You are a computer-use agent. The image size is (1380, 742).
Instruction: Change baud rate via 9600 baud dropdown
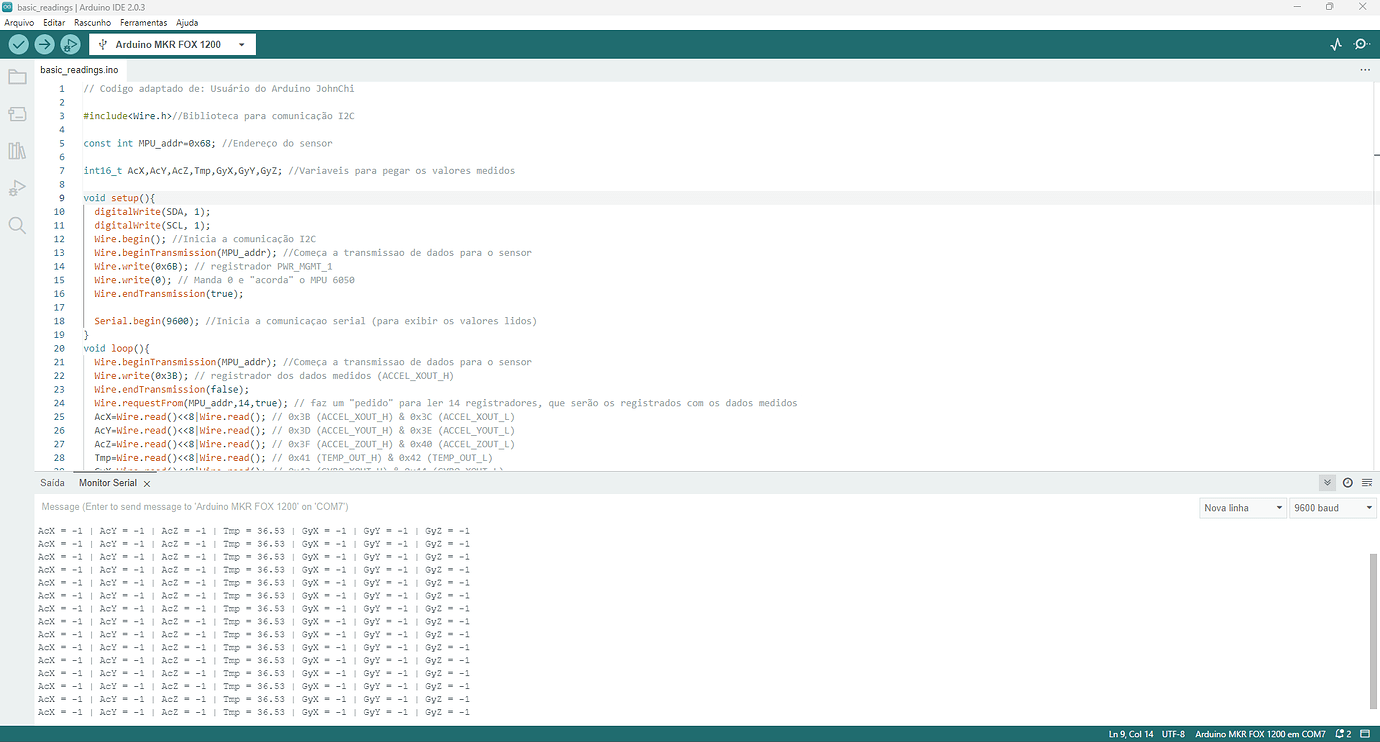point(1332,507)
